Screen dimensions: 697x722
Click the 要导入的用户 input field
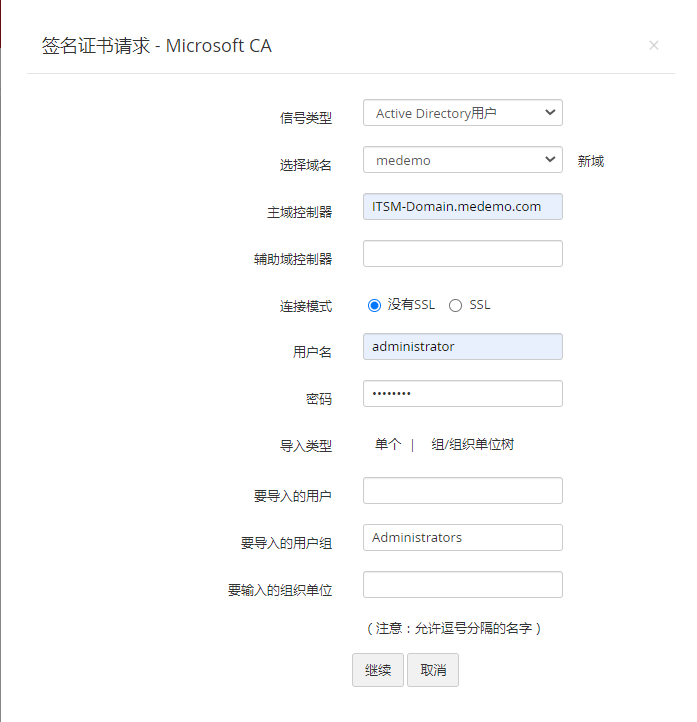[x=463, y=490]
